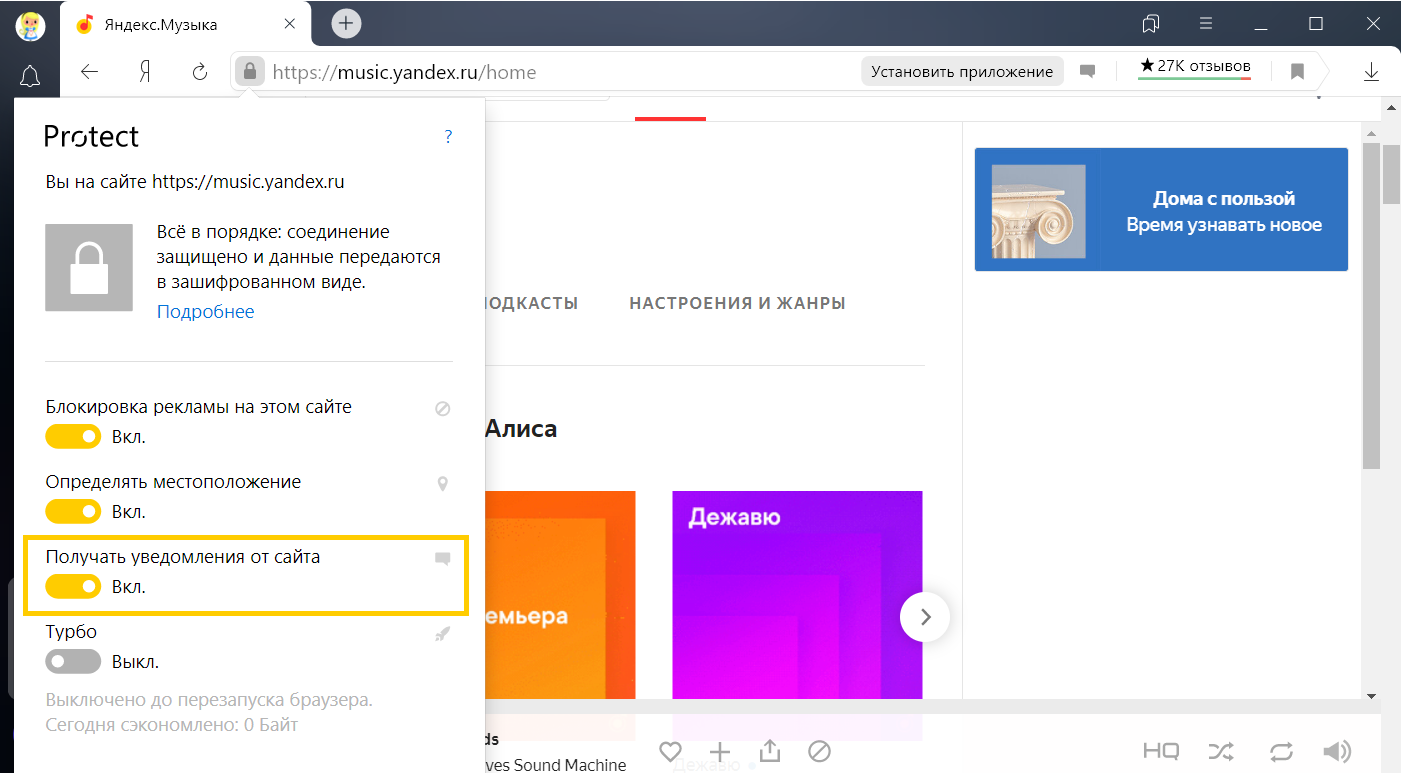This screenshot has height=773, width=1401.
Task: Open the downloads arrow icon
Action: (x=1371, y=72)
